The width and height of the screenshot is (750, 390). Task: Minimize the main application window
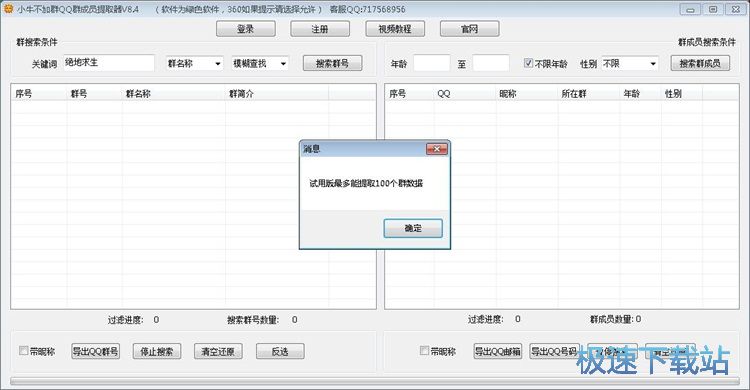point(690,9)
